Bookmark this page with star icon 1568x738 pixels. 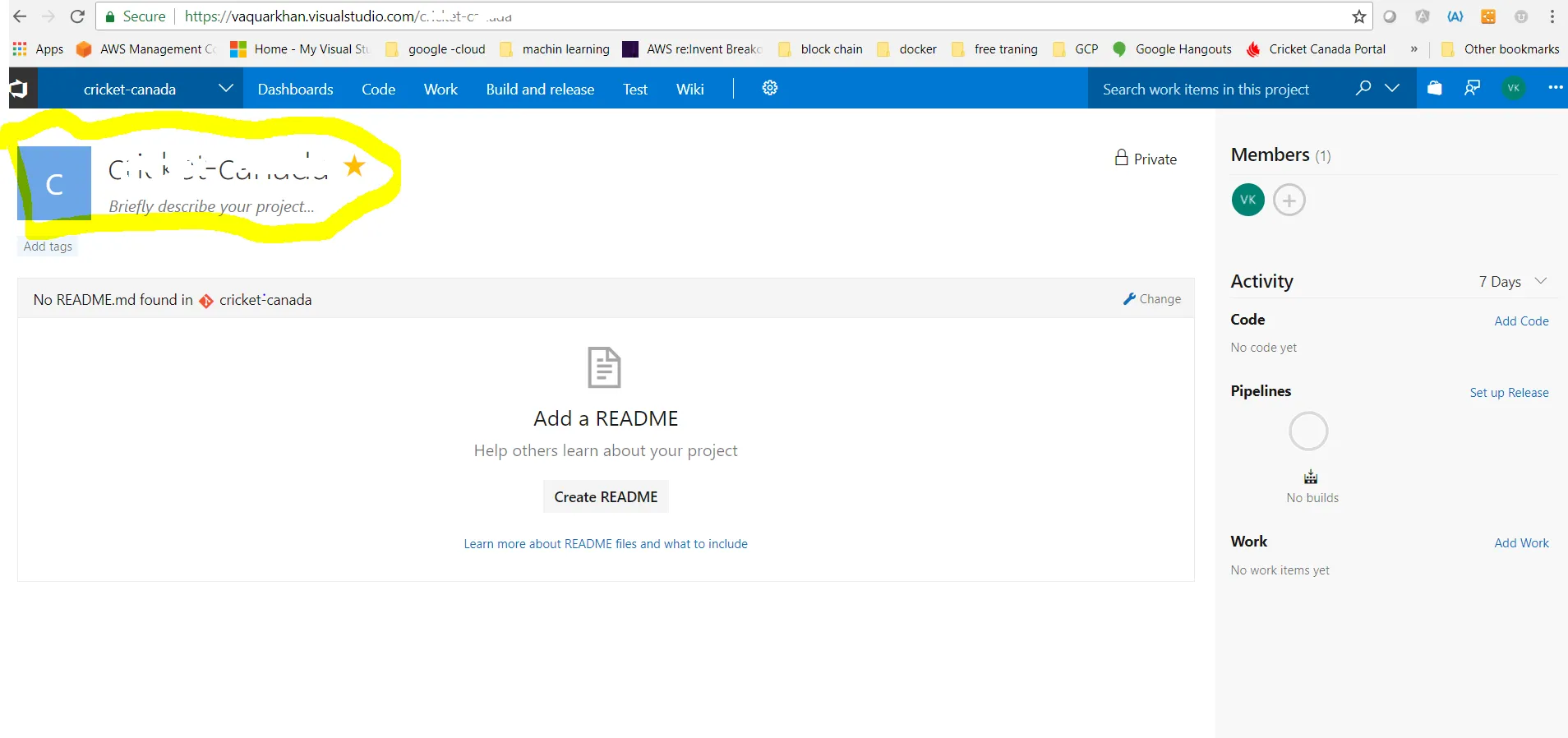[1359, 16]
